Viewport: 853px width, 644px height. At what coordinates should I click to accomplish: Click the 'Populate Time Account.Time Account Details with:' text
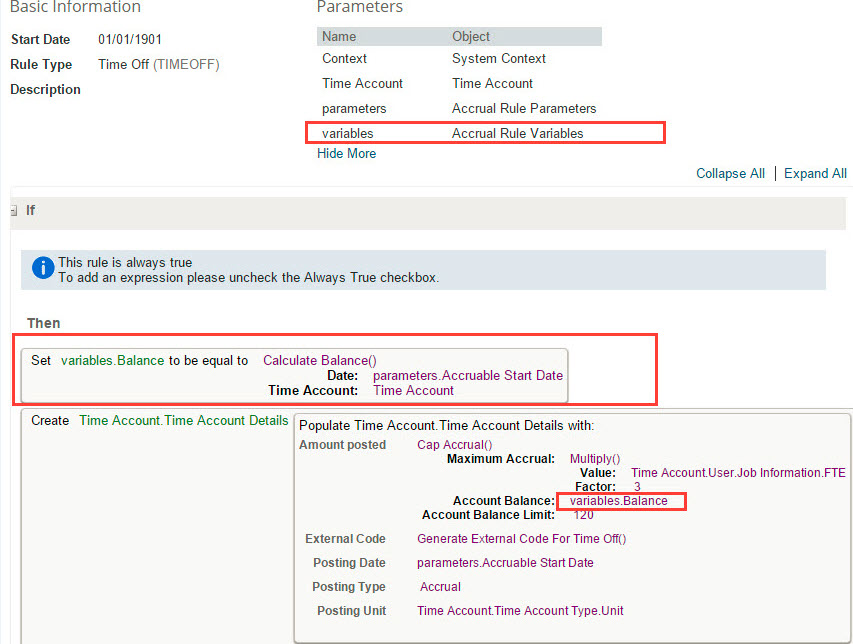(447, 425)
